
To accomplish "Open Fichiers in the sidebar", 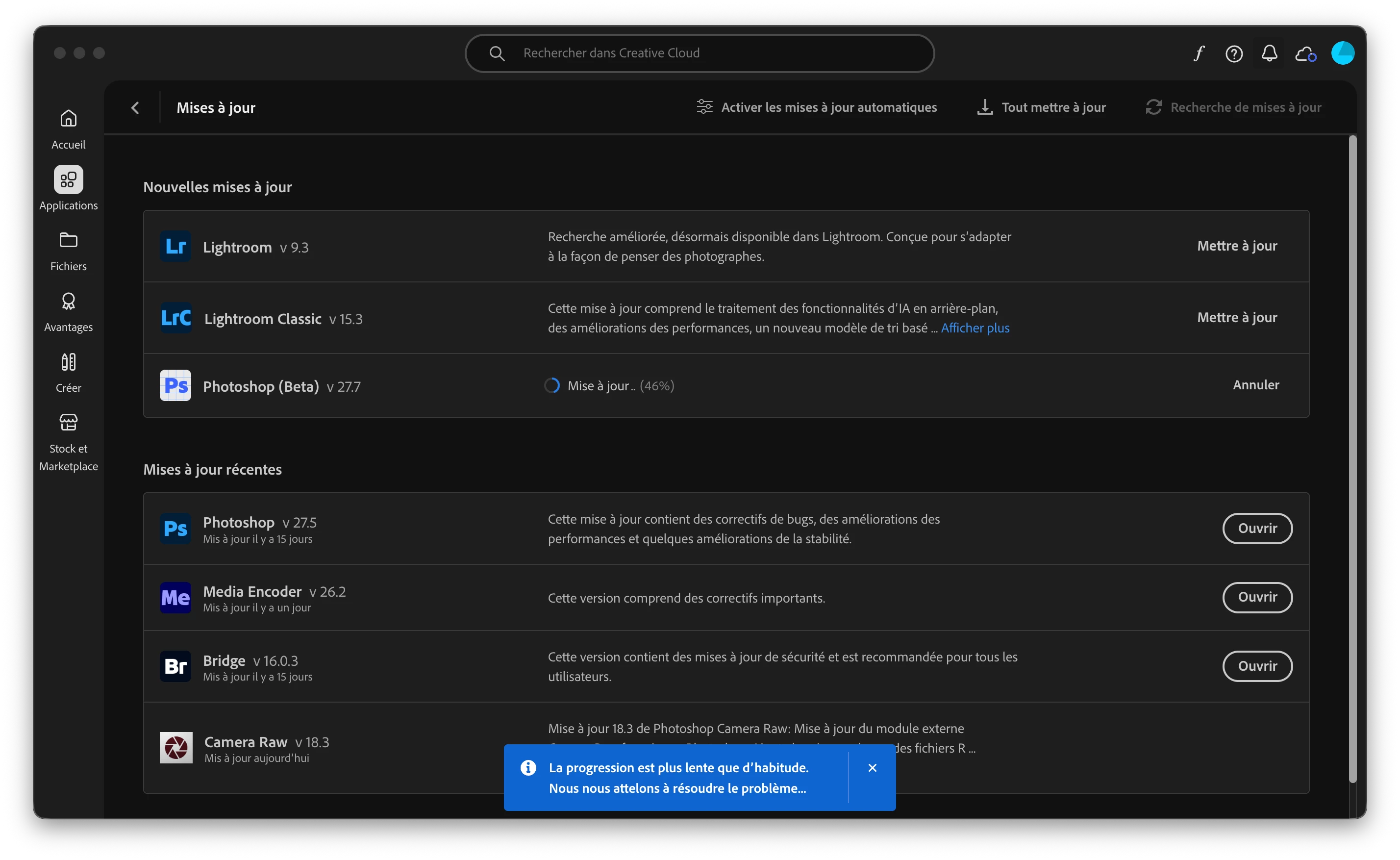I will tap(68, 251).
